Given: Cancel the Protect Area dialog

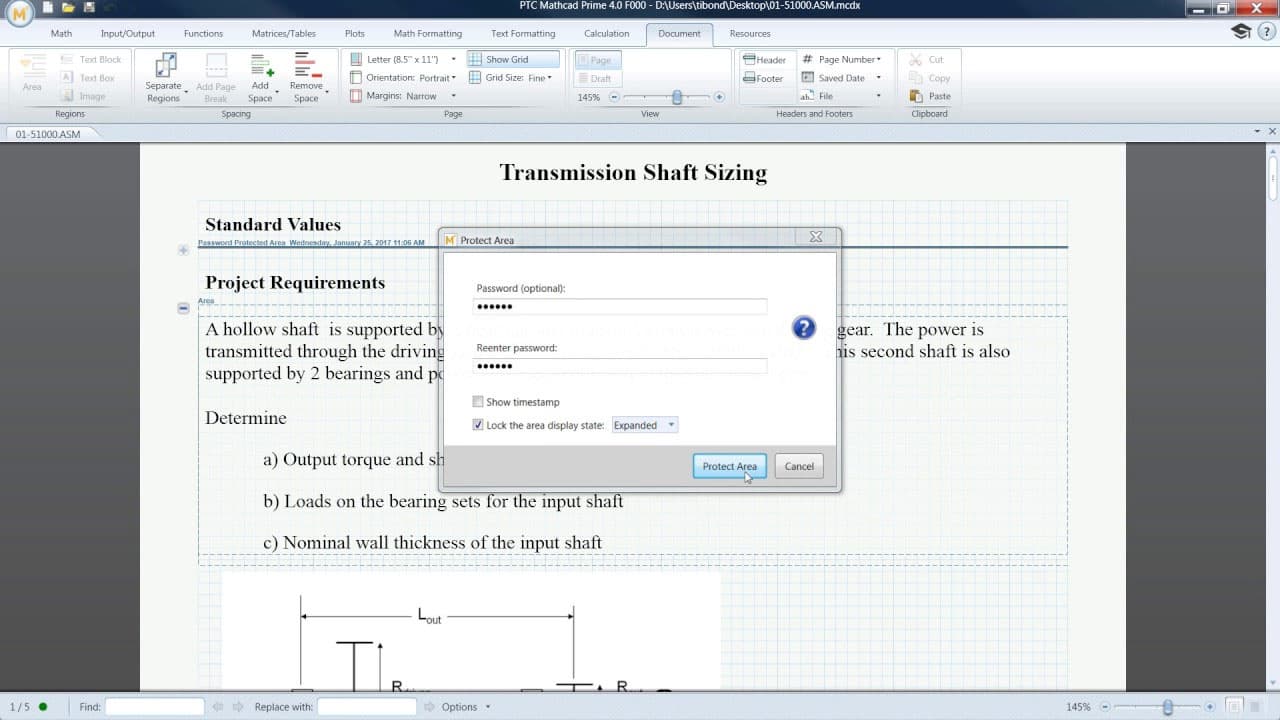Looking at the screenshot, I should click(x=798, y=465).
